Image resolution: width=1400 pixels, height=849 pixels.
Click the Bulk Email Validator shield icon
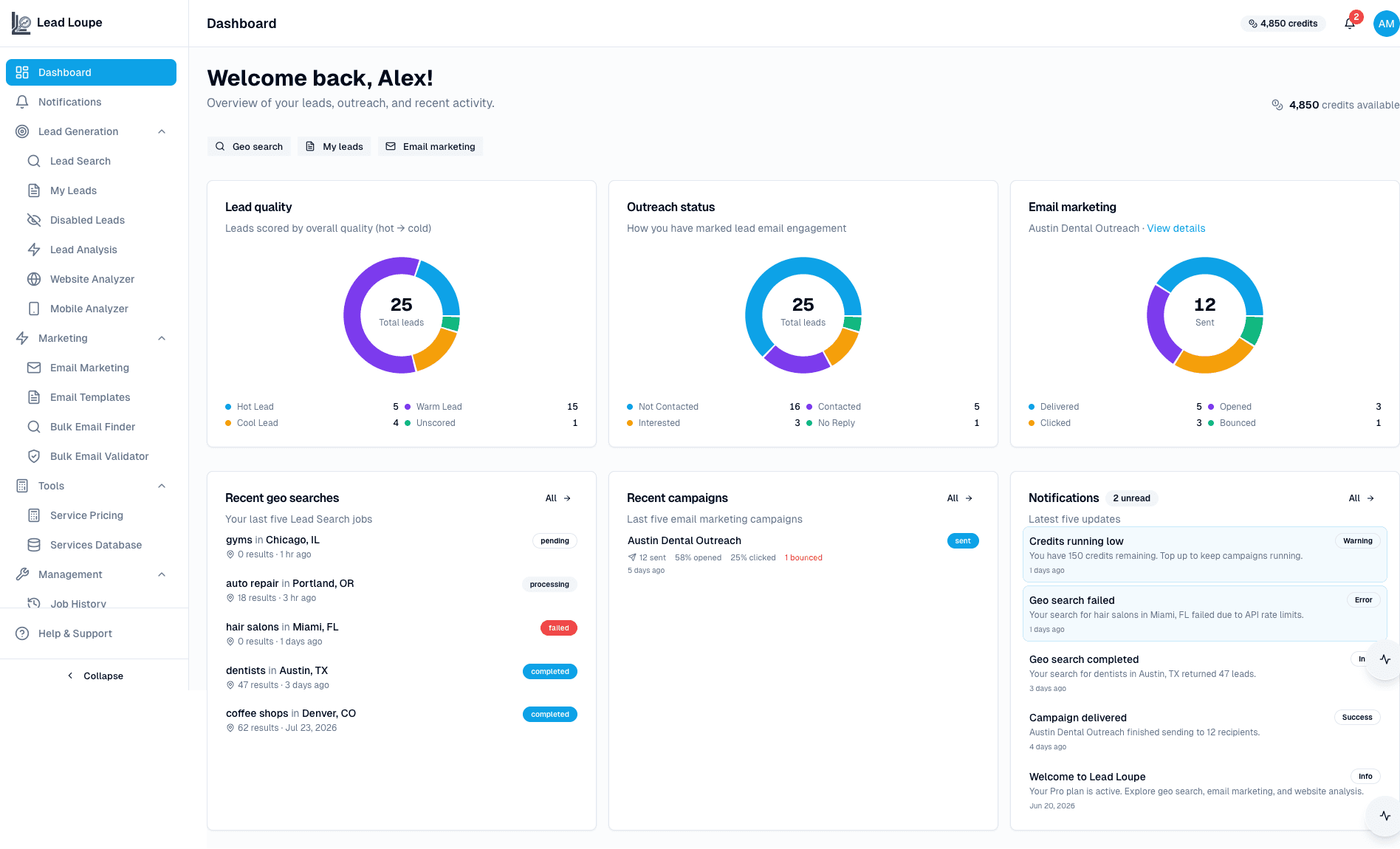[x=34, y=456]
